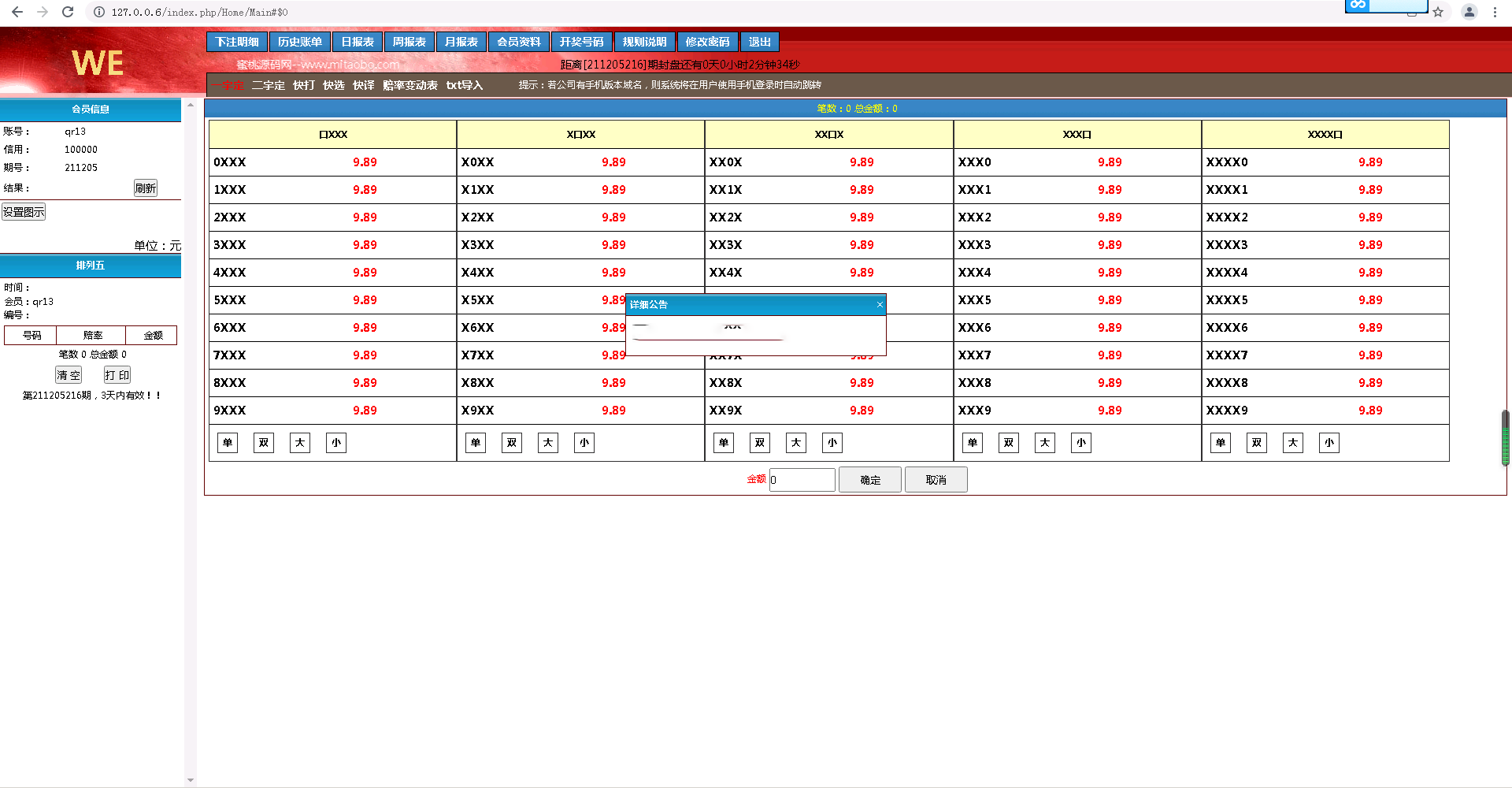This screenshot has height=788, width=1512.
Task: Open the Chrome three-dot menu
Action: [x=1495, y=12]
